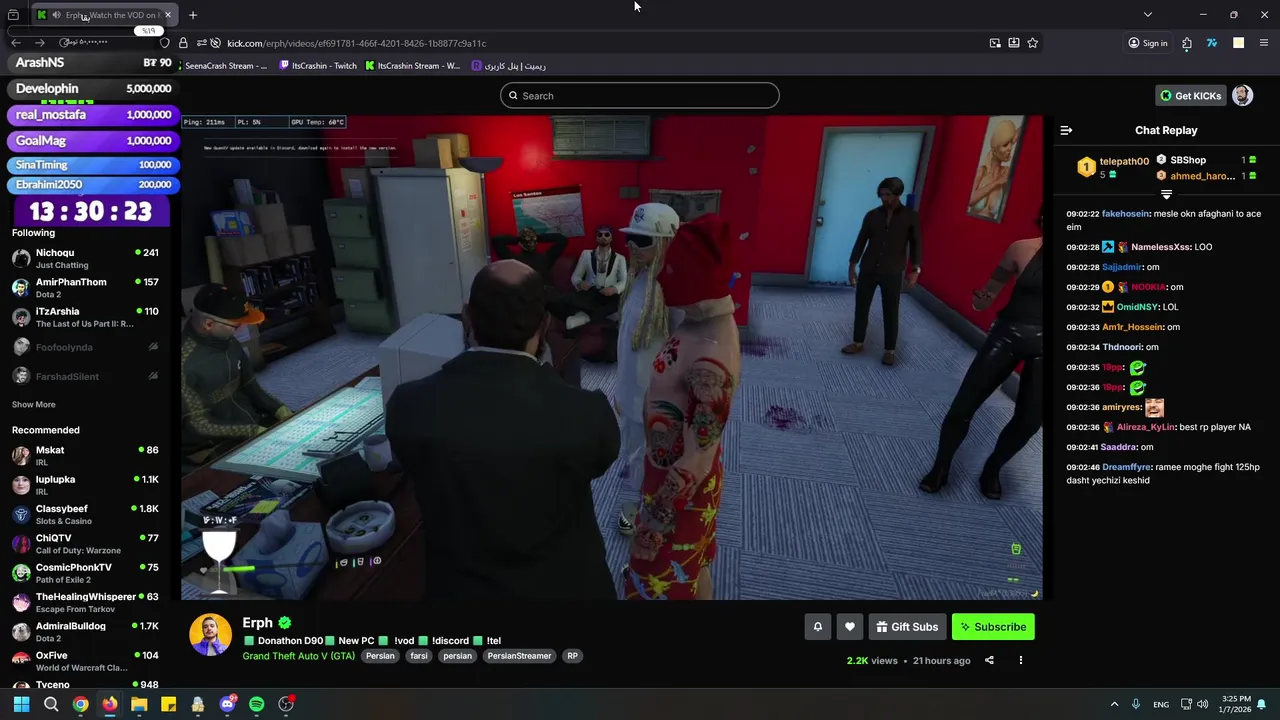1280x720 pixels.
Task: Click the taskbar volume speaker icon
Action: click(1202, 704)
